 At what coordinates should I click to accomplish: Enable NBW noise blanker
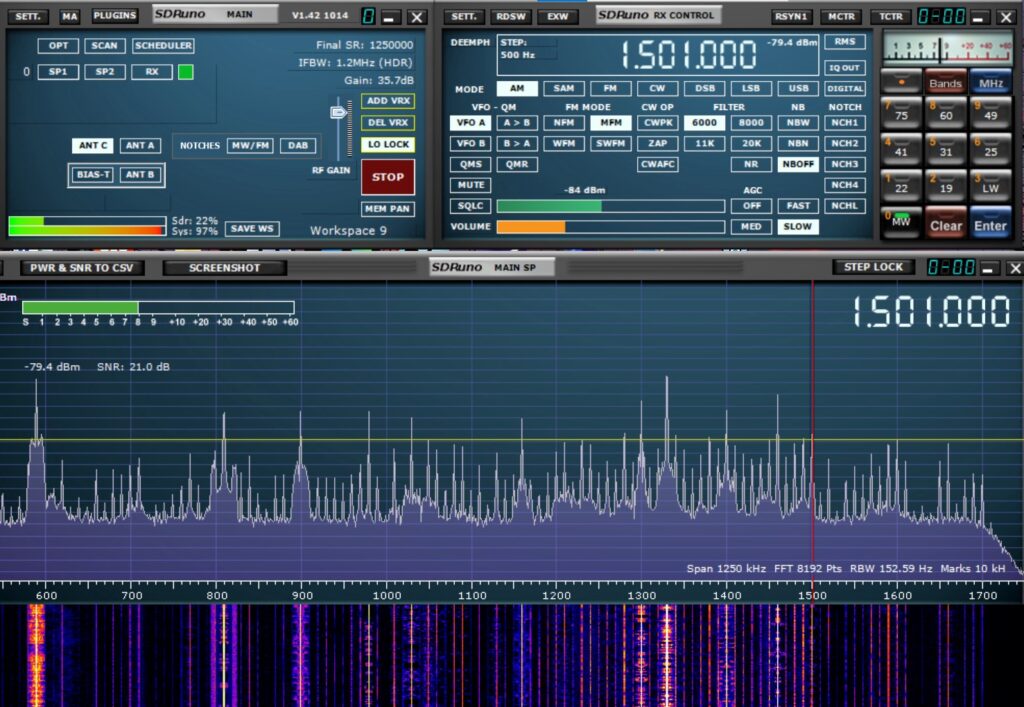tap(798, 122)
